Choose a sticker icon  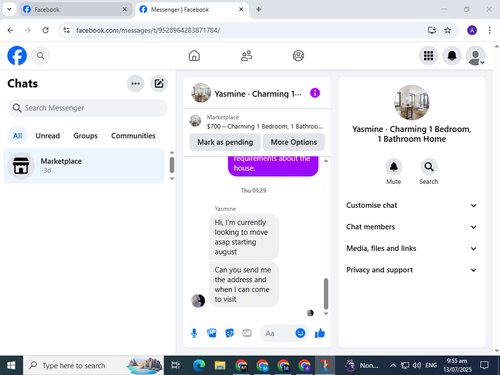(x=229, y=333)
